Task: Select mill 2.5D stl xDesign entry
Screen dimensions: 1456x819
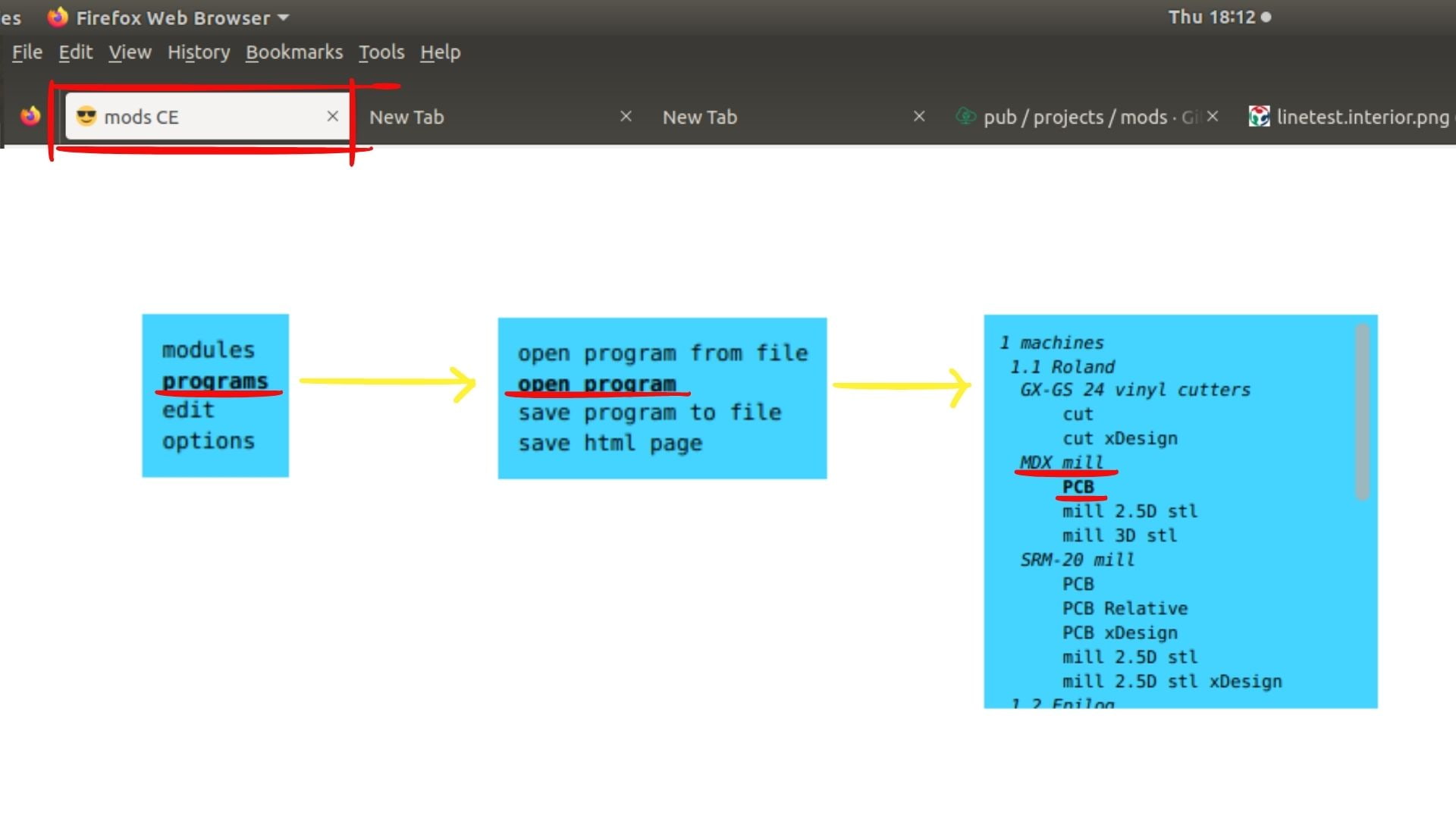Action: 1171,681
